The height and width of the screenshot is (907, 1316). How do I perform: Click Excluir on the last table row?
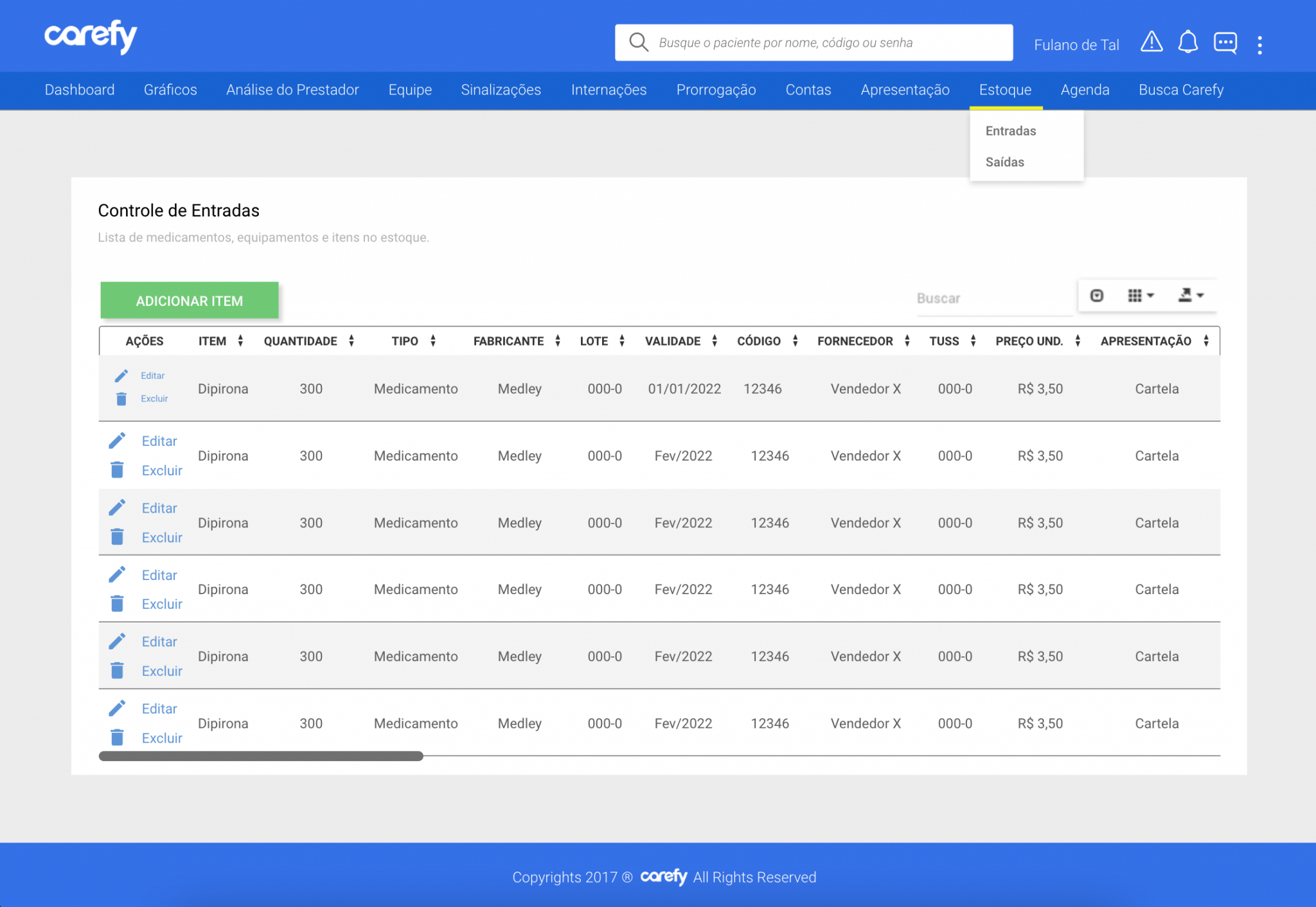click(161, 738)
